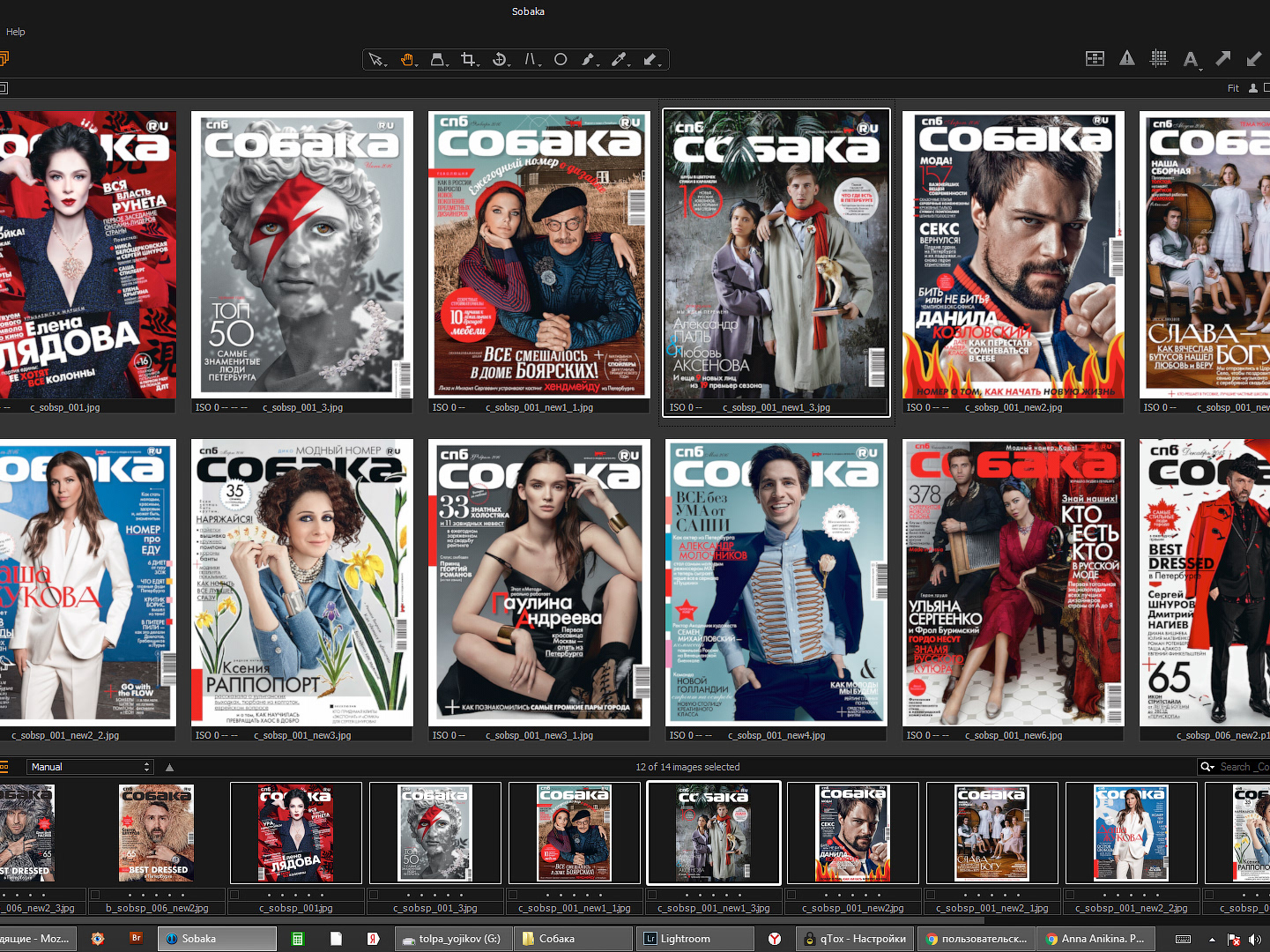Select the c_sobsp_001_new2.jpg Kozlovsky cover
The image size is (1270, 952).
coord(1013,254)
